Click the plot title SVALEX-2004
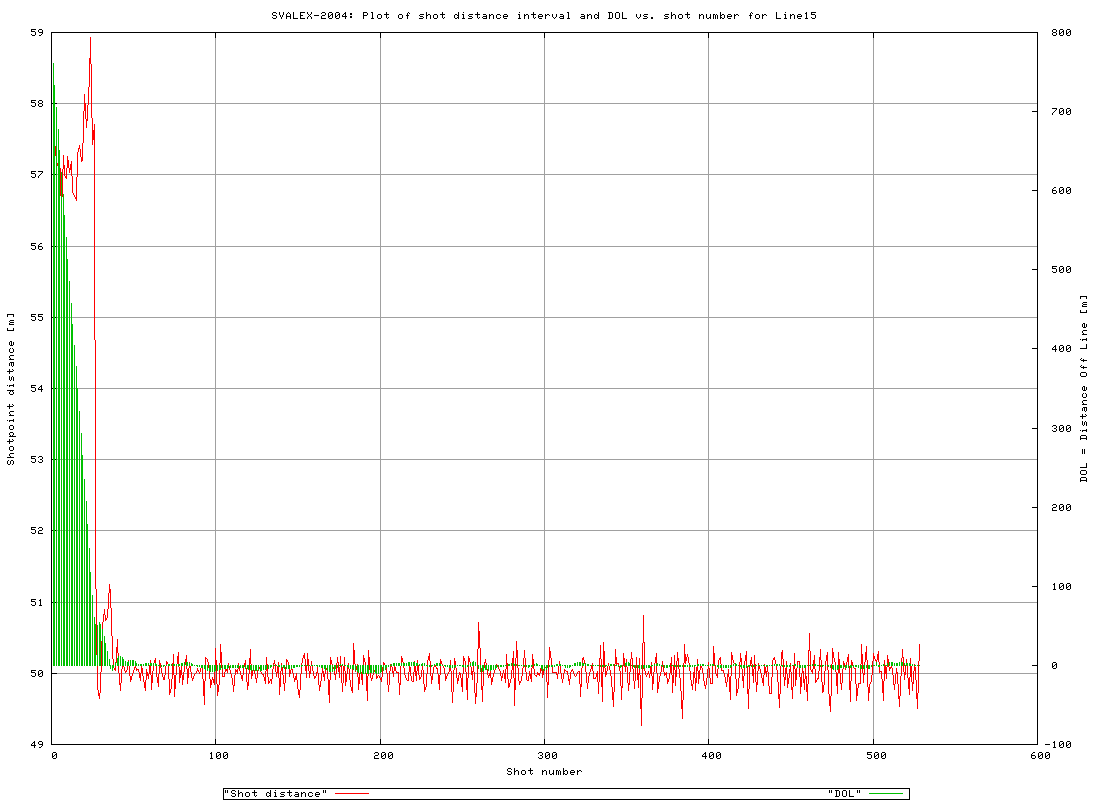The width and height of the screenshot is (1096, 800). click(x=309, y=15)
